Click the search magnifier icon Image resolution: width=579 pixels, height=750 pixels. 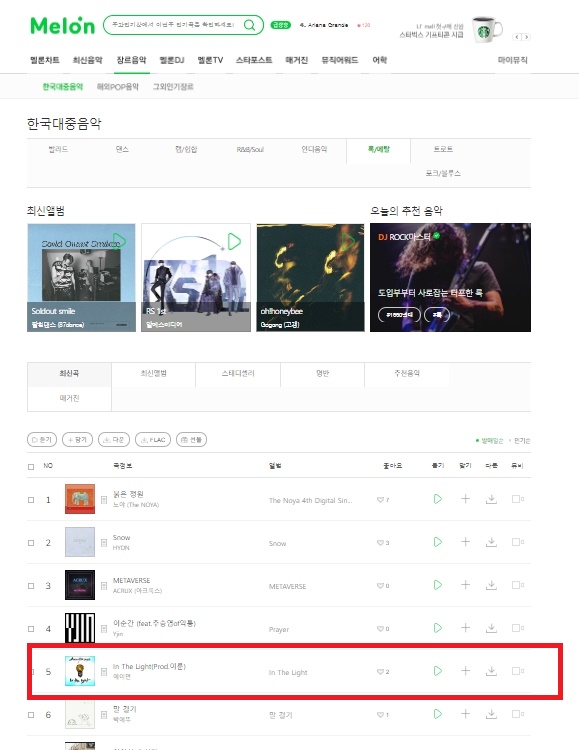(x=249, y=25)
